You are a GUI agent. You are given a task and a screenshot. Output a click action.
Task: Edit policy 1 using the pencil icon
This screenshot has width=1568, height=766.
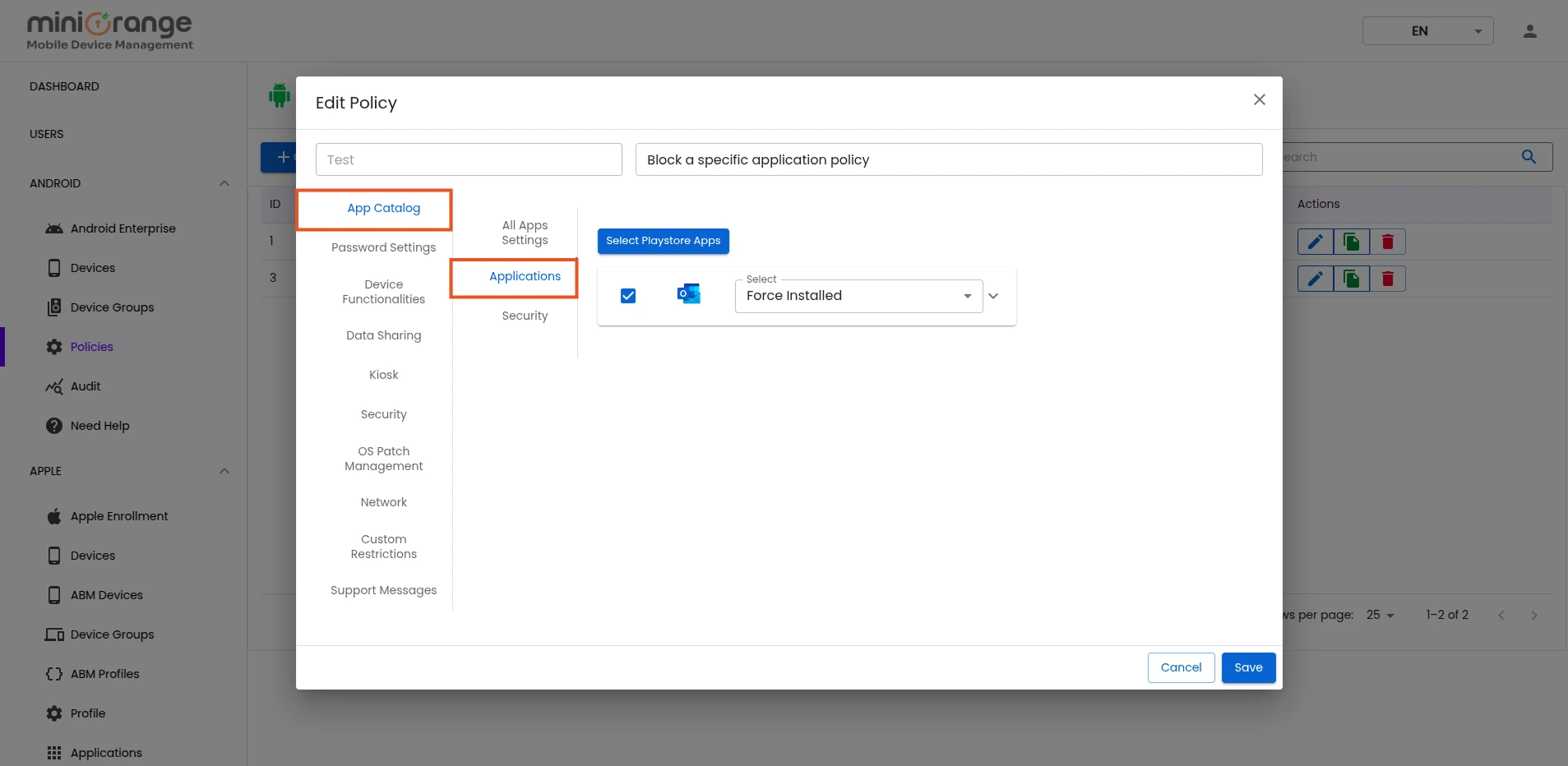pyautogui.click(x=1315, y=241)
